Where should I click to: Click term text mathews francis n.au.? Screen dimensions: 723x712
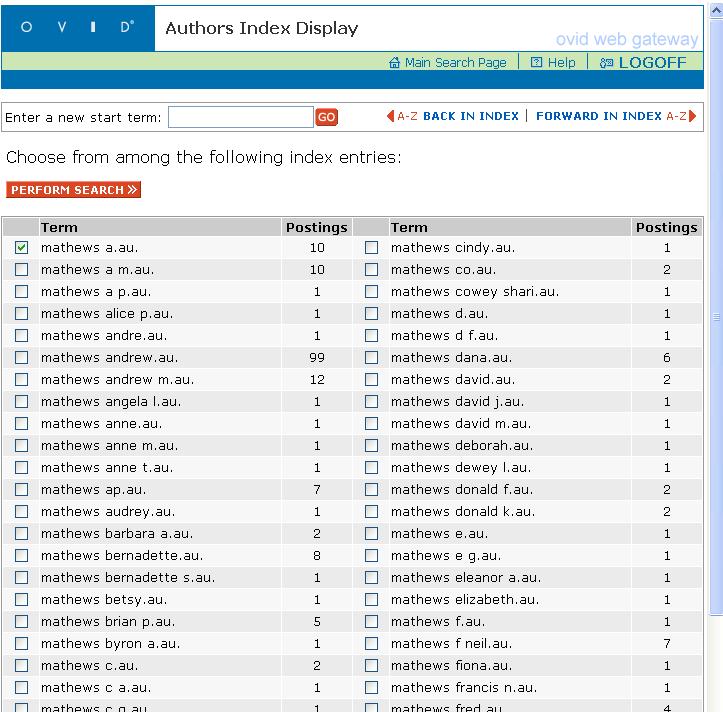(x=464, y=688)
